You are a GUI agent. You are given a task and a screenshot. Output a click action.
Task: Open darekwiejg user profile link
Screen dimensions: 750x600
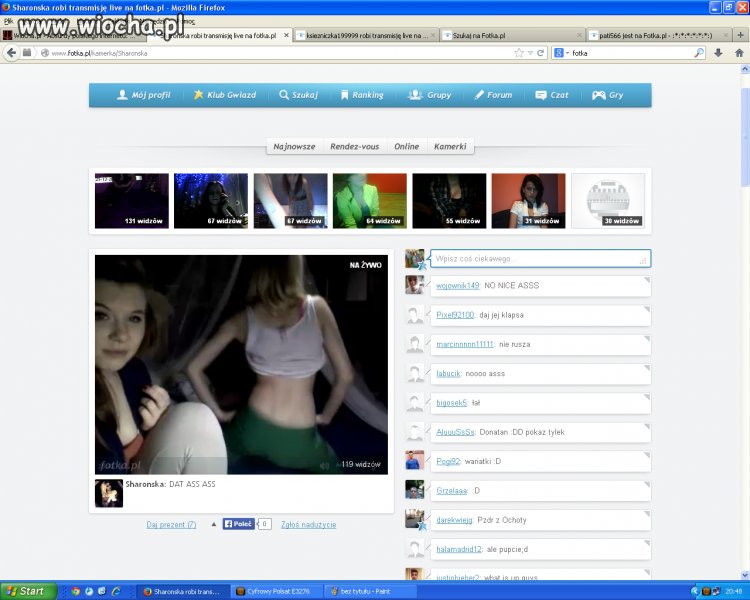(x=454, y=520)
